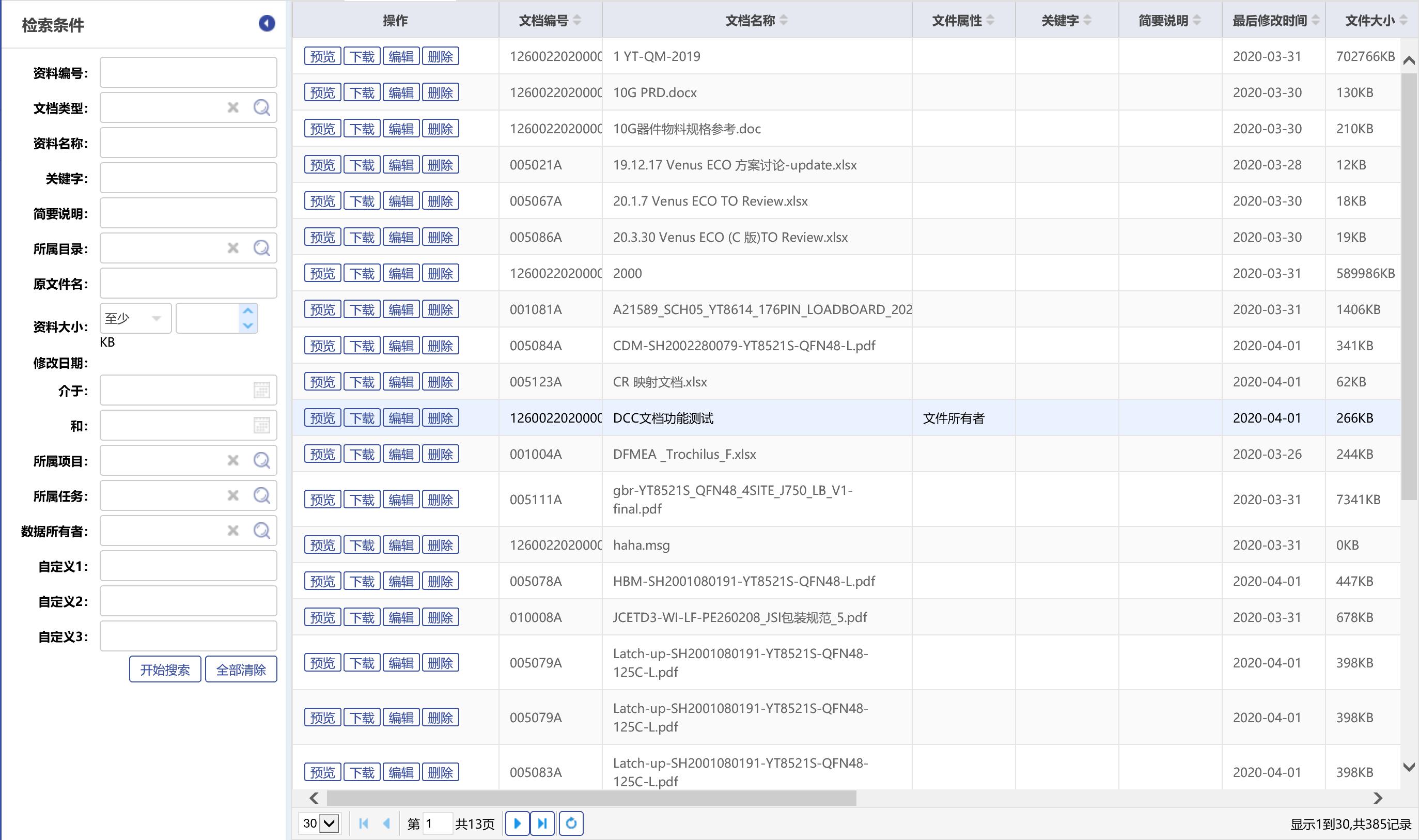Click the 全部清除 button
The width and height of the screenshot is (1419, 840).
coord(241,670)
